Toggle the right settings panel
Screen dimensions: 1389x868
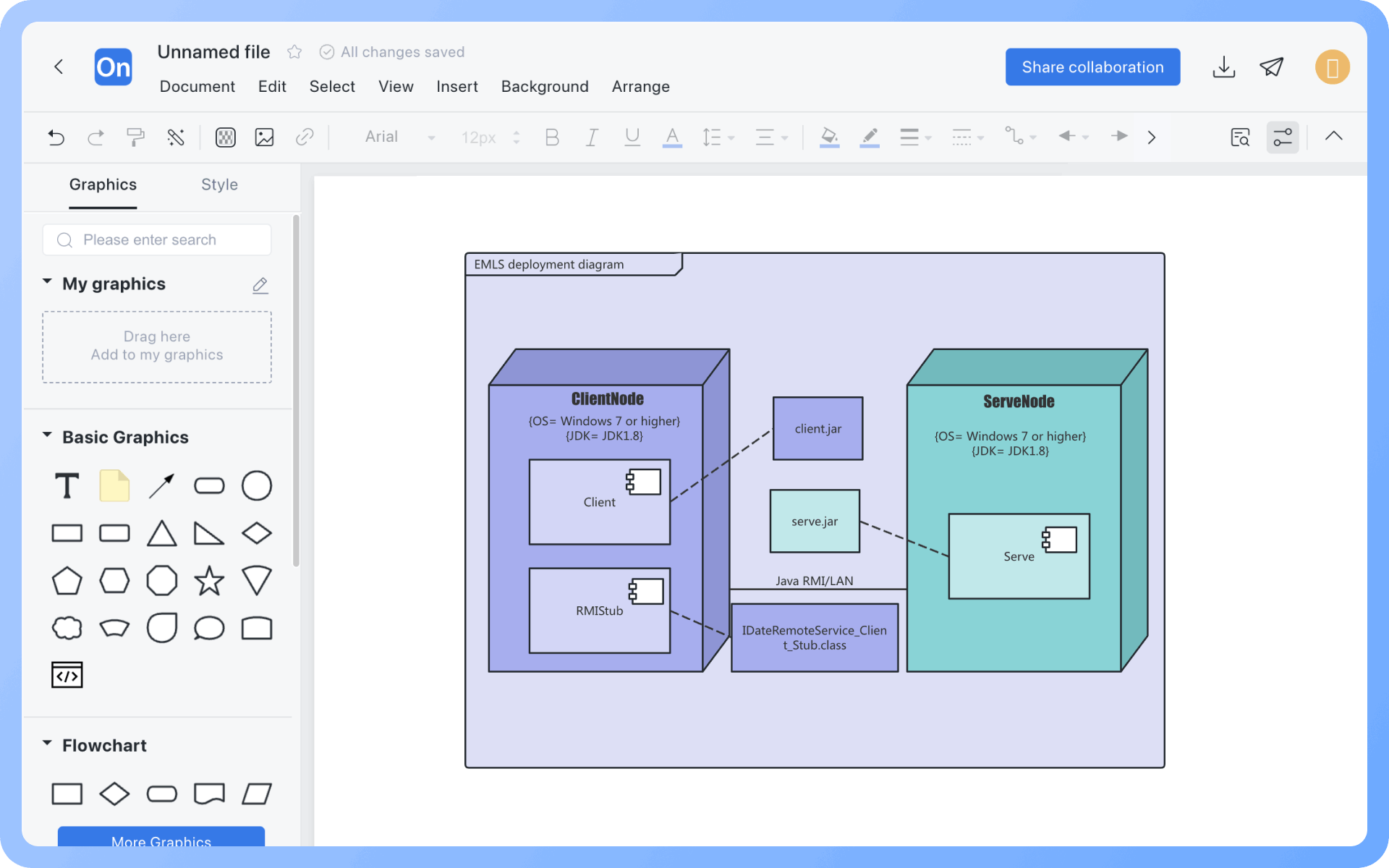tap(1283, 137)
